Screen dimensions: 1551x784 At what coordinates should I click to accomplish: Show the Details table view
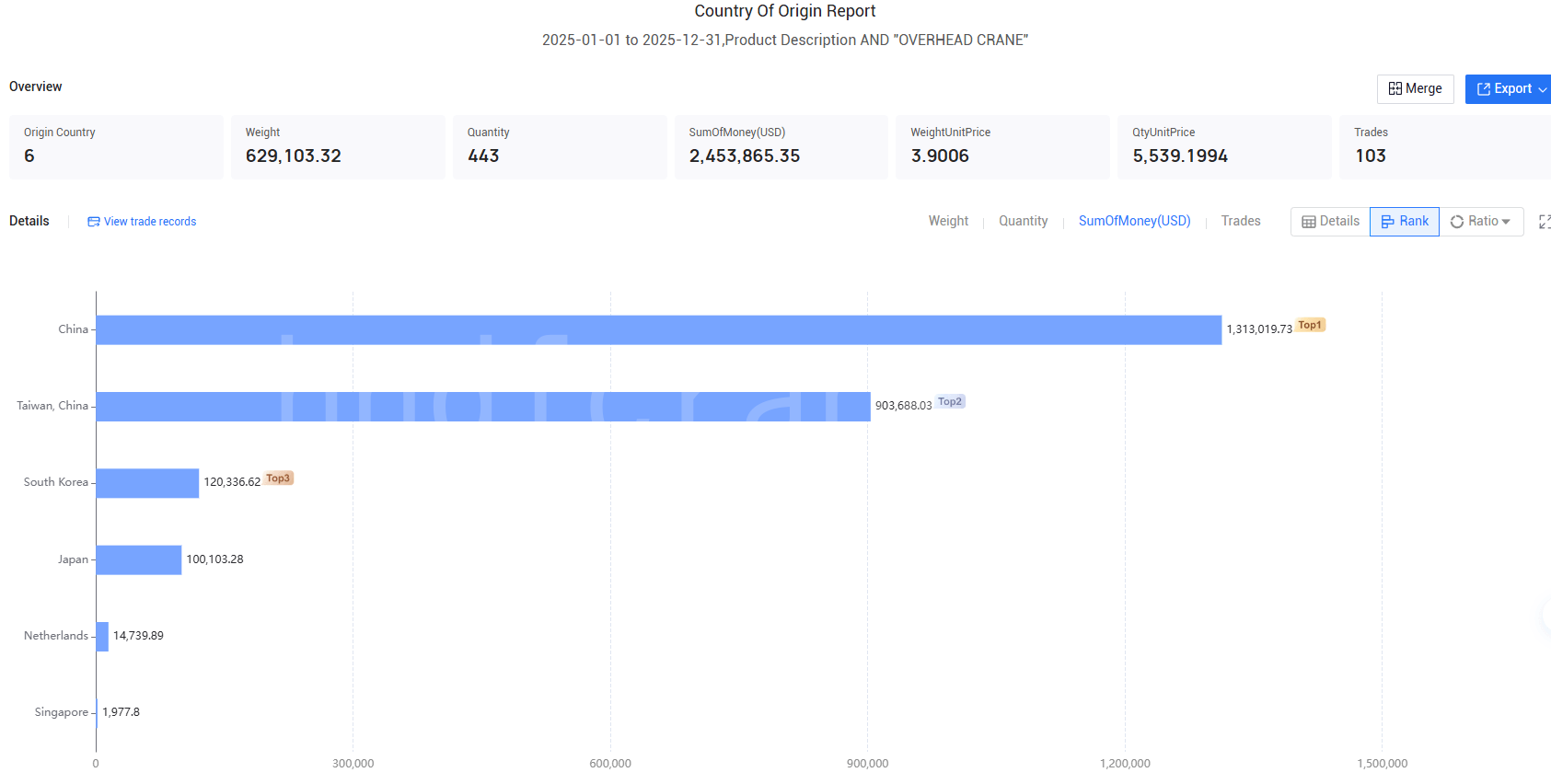pos(1330,222)
